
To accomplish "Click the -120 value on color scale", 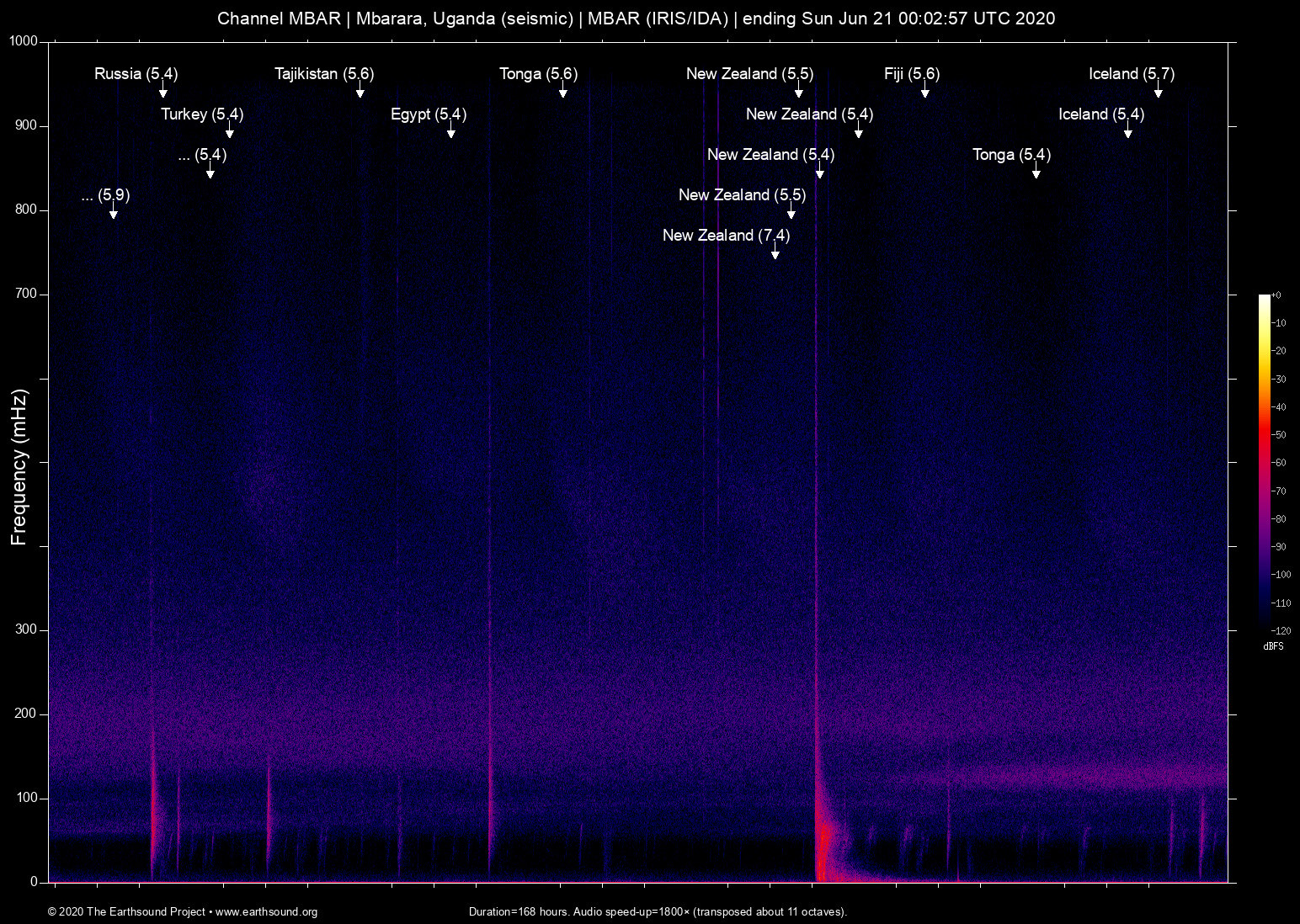I will pos(1281,631).
